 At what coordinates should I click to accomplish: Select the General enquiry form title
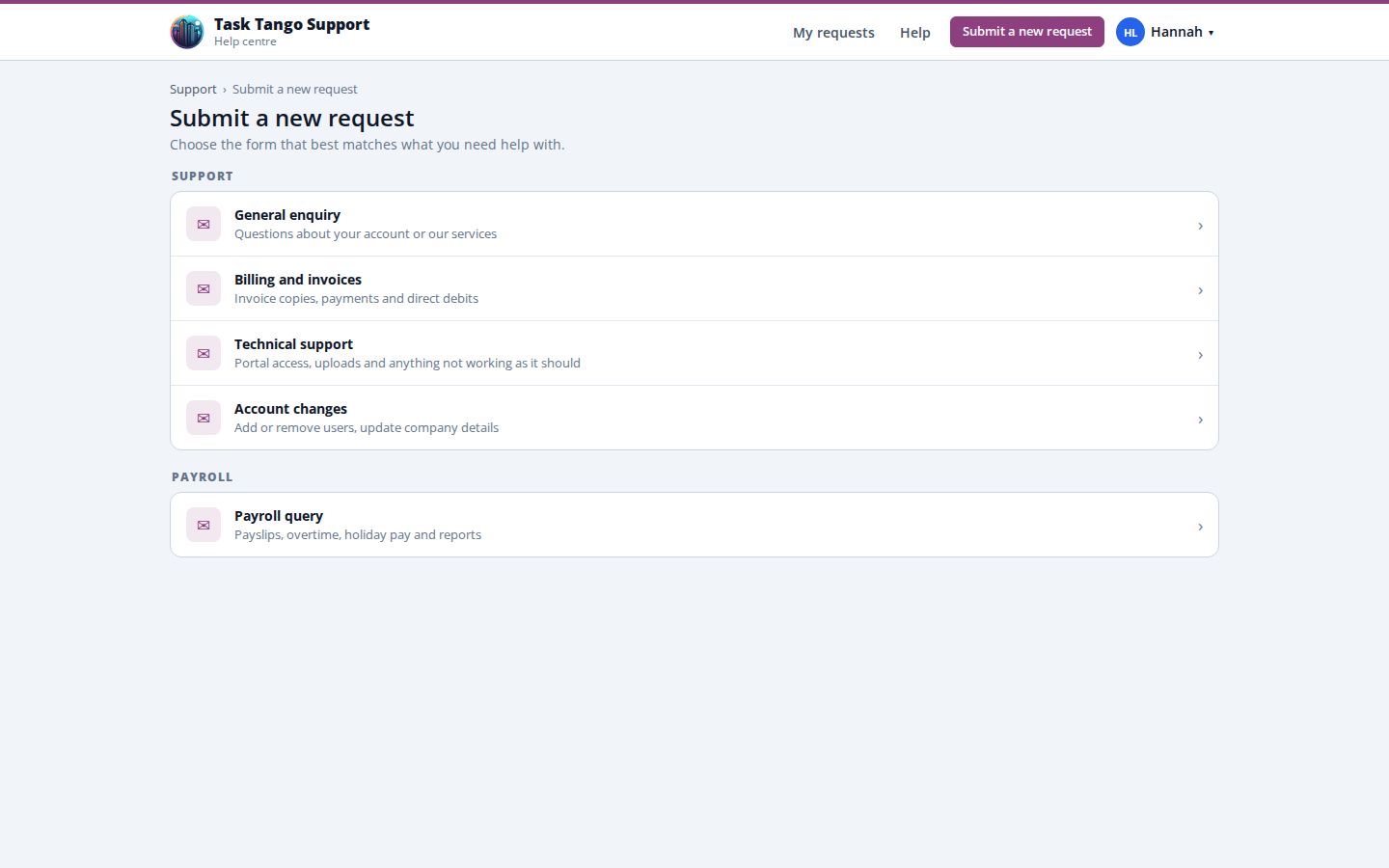287,215
